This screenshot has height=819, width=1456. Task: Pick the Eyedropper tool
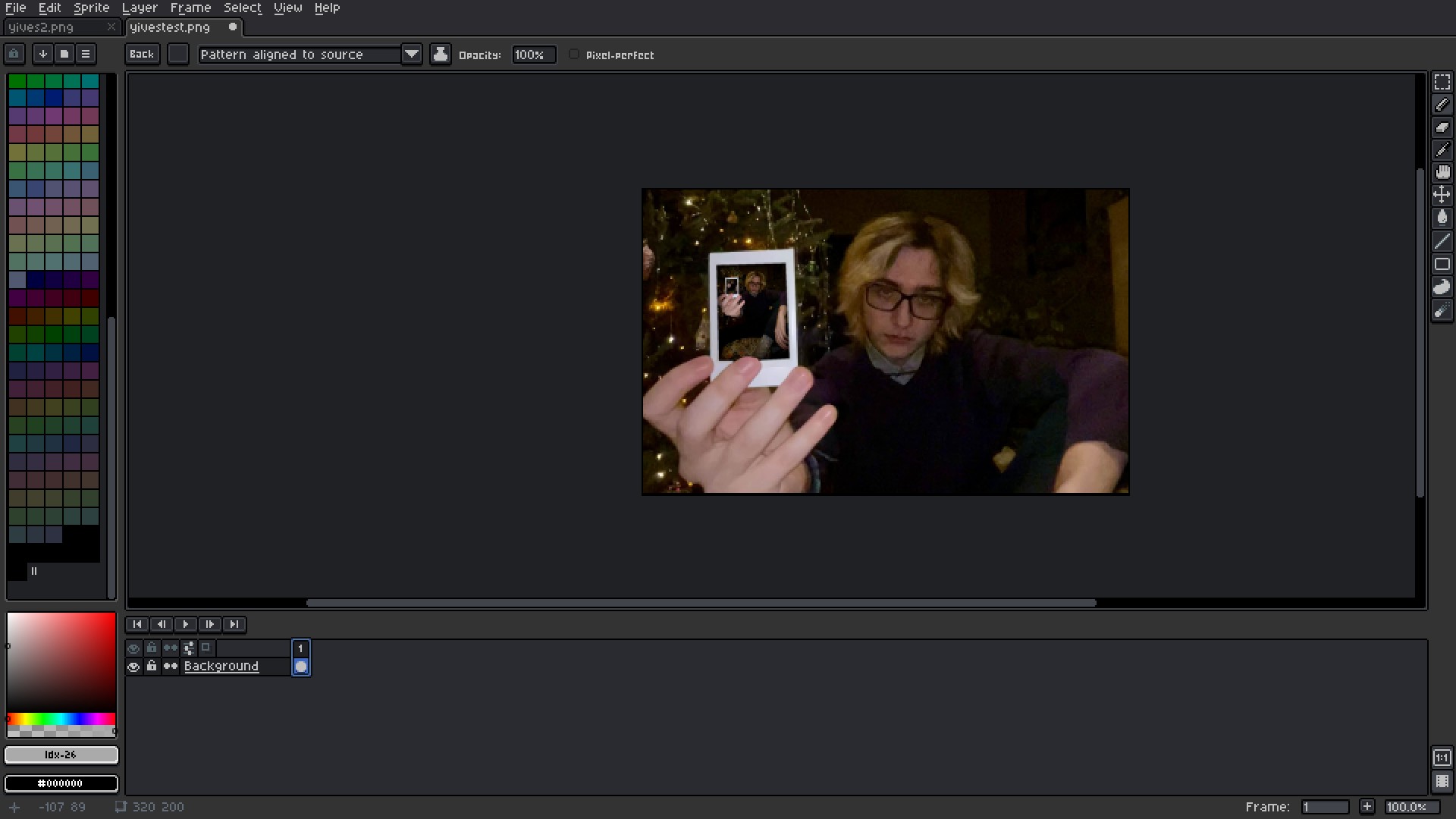(x=1442, y=150)
